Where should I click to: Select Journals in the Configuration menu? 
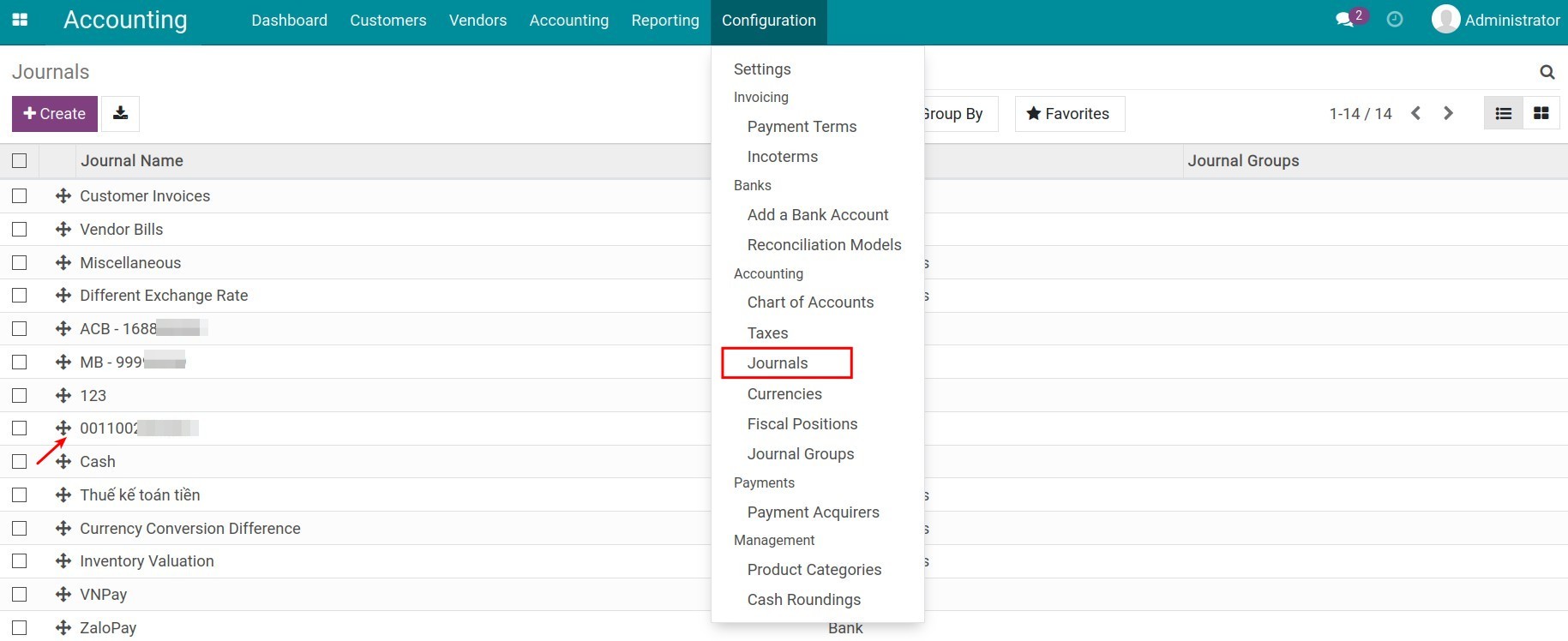click(x=778, y=363)
